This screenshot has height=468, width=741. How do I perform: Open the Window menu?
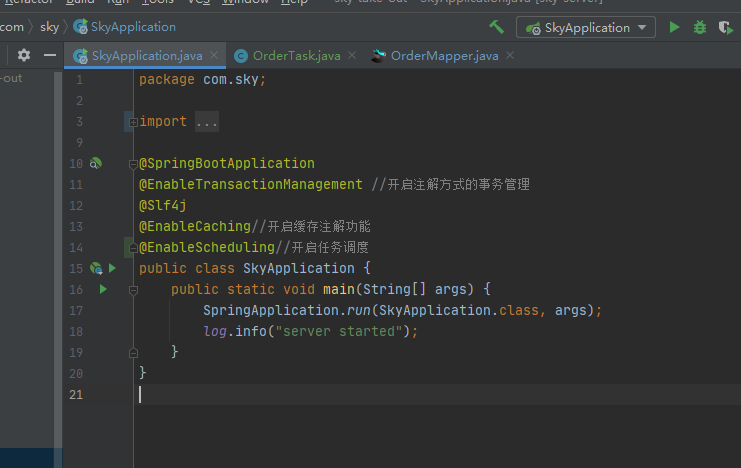click(245, 2)
